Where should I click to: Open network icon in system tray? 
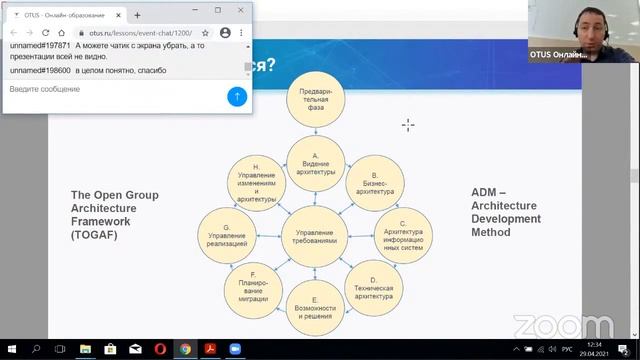point(540,349)
